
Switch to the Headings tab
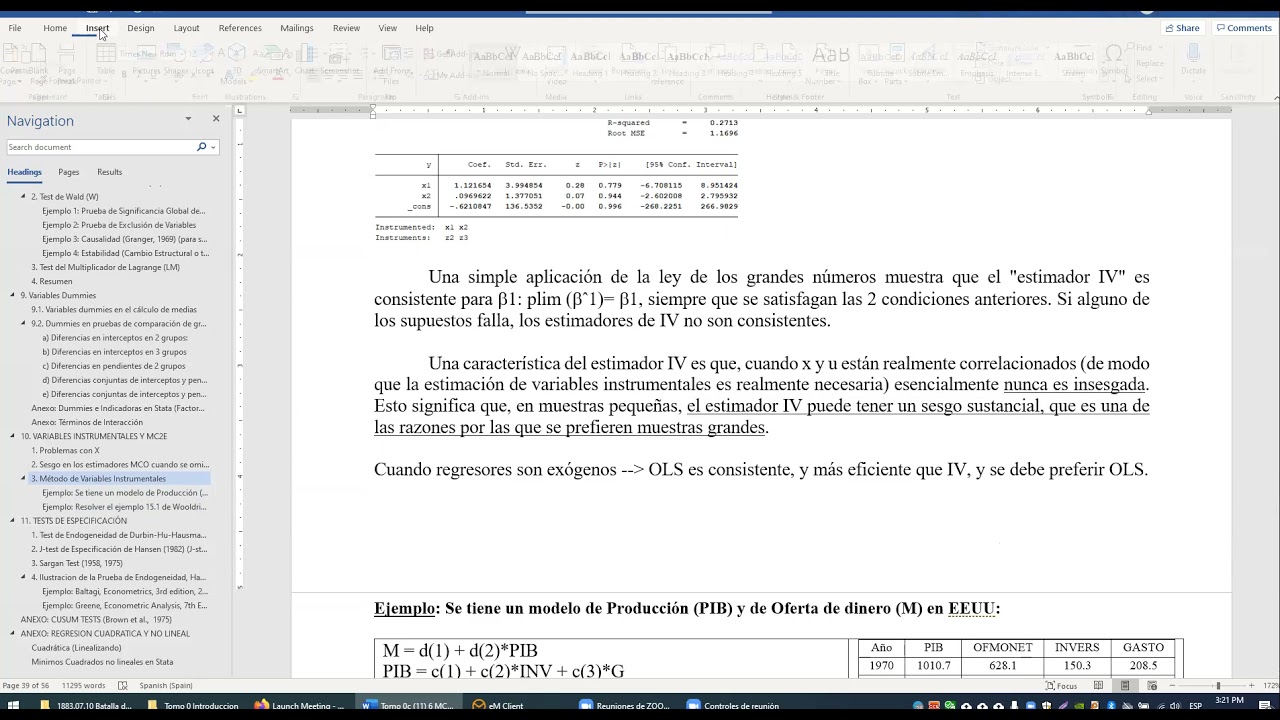24,172
